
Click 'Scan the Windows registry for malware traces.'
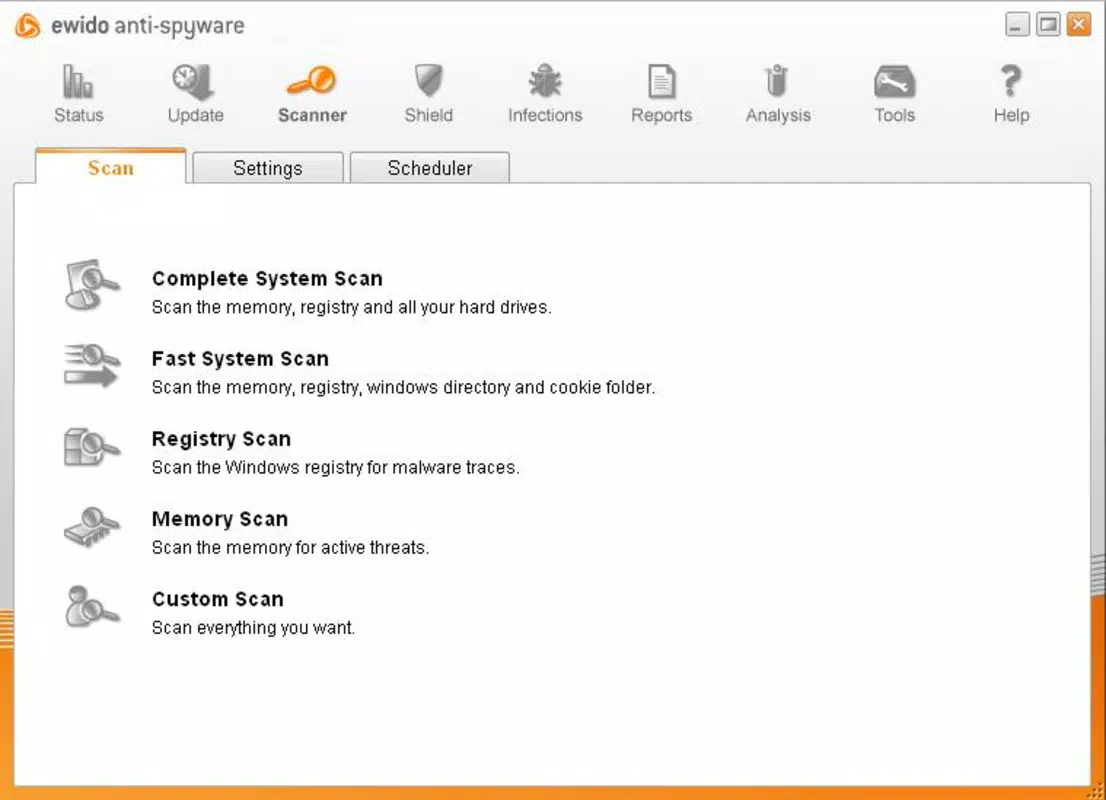[336, 468]
